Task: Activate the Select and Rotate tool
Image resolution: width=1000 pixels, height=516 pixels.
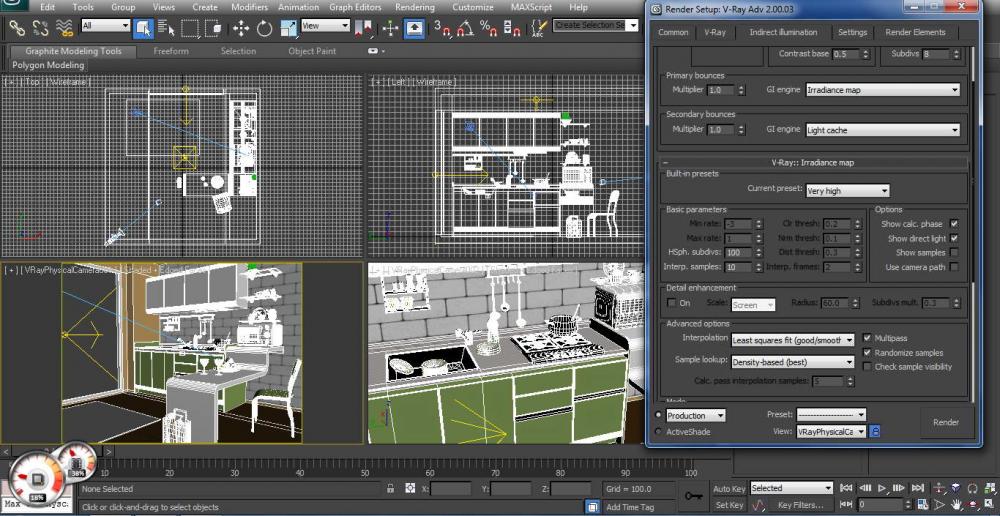Action: (x=264, y=28)
